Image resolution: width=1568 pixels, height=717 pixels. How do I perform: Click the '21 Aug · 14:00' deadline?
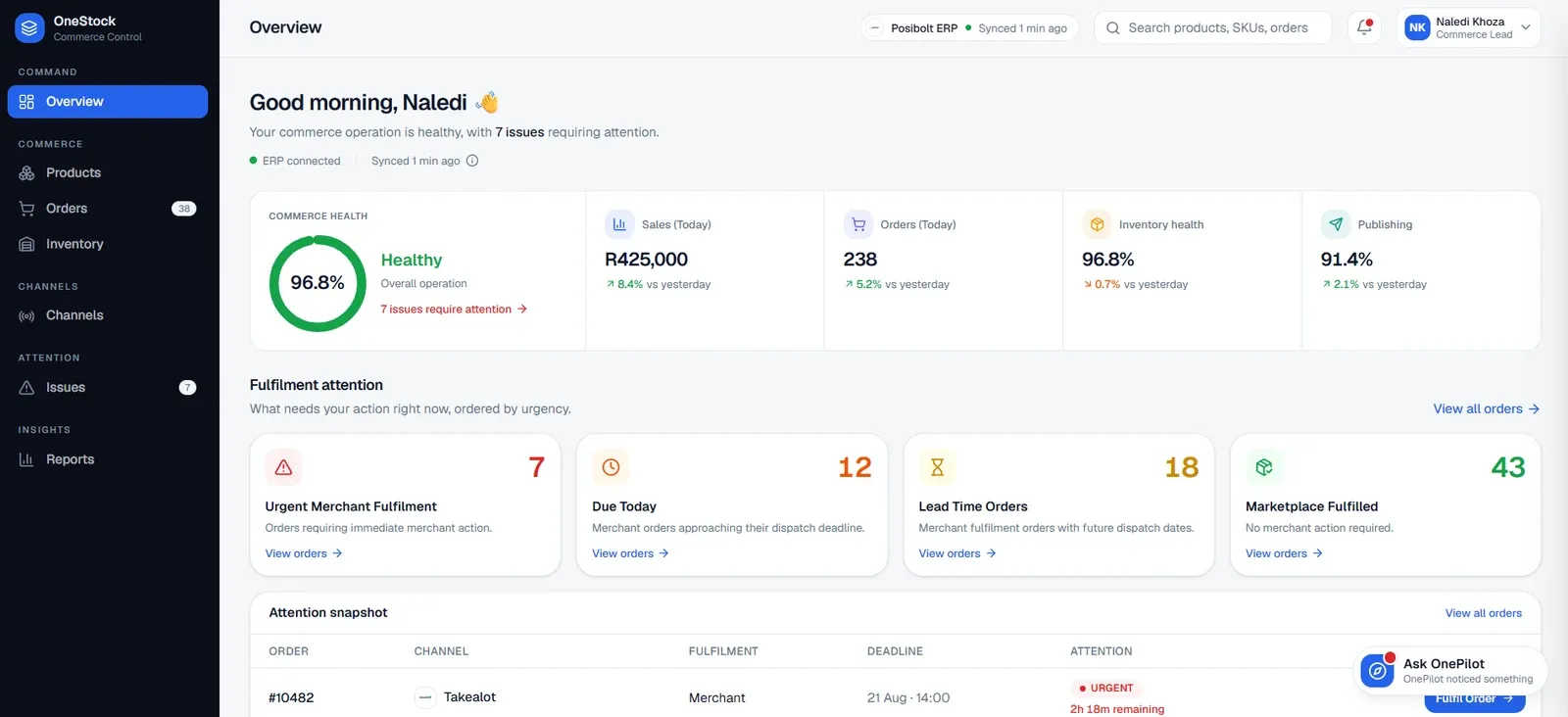click(x=908, y=698)
